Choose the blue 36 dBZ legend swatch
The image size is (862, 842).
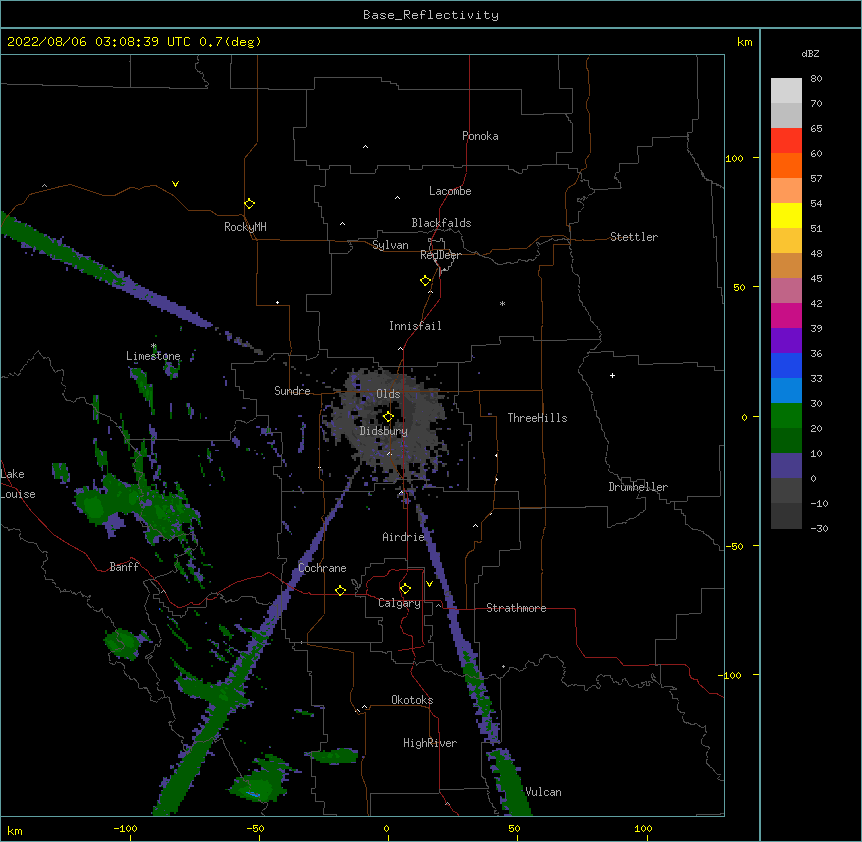tap(786, 365)
